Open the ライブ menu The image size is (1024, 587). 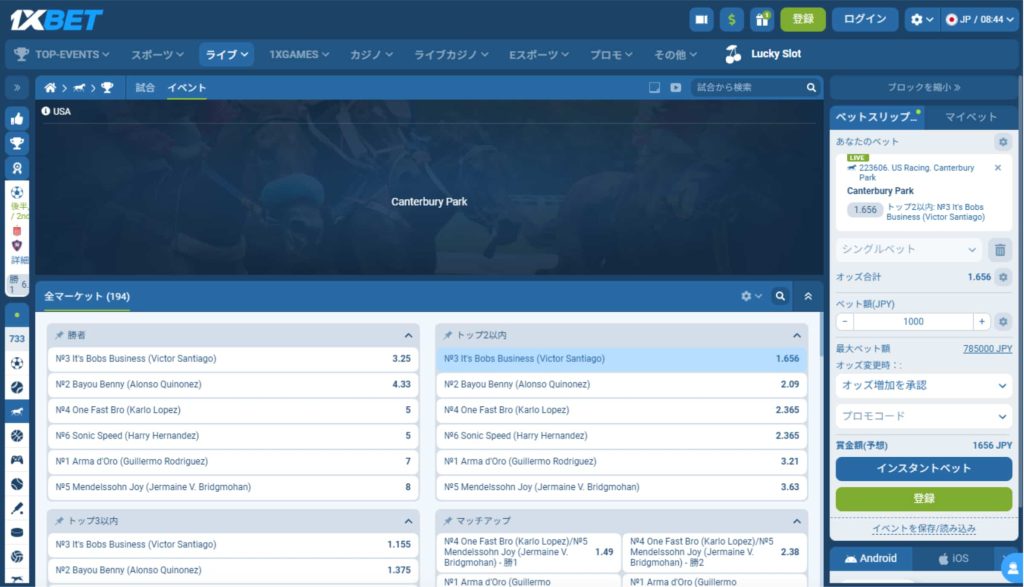click(227, 54)
